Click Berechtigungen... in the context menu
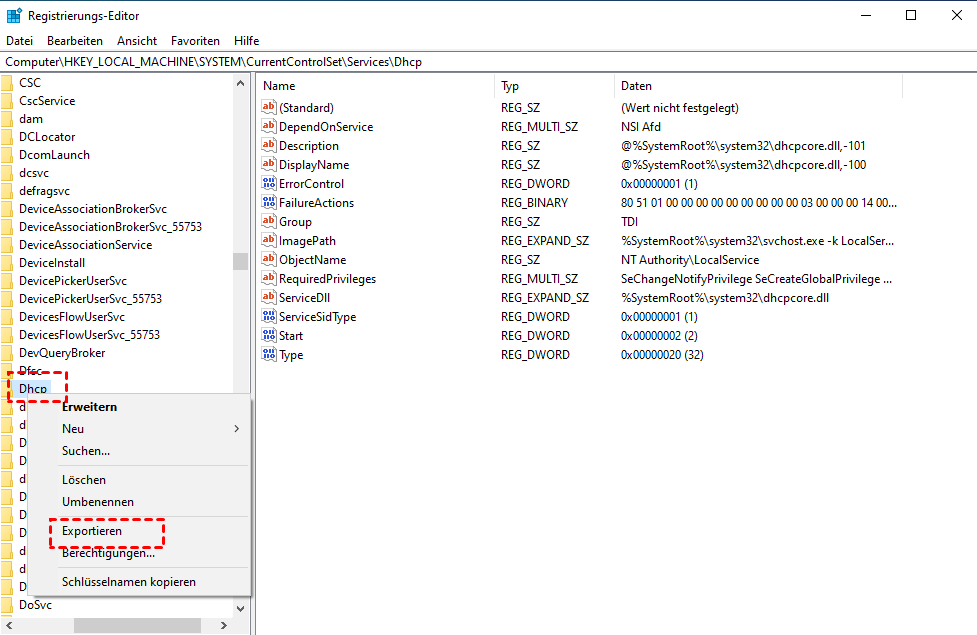Image resolution: width=977 pixels, height=635 pixels. (x=108, y=553)
